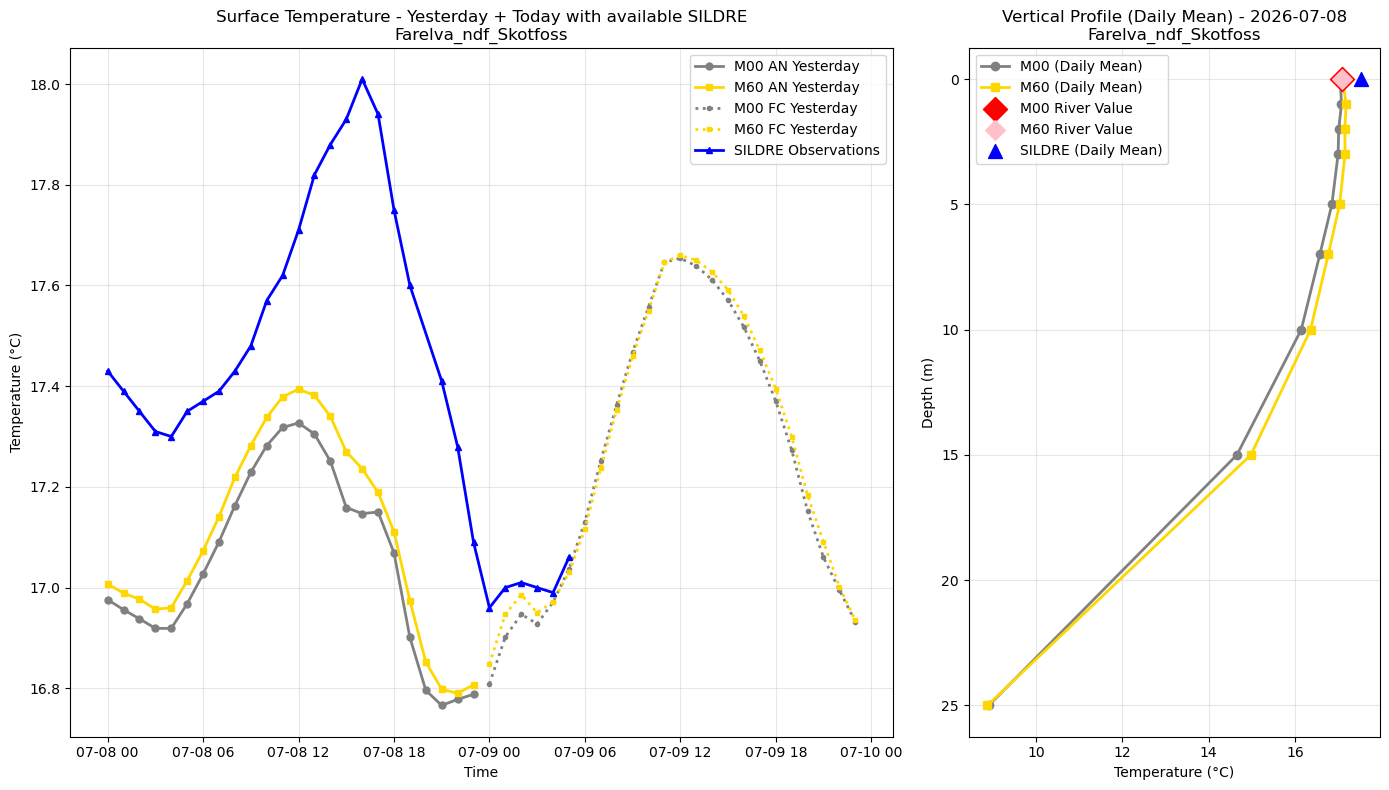Click the 'Vertical Profile (Daily Mean) - 2026-07-08' title

[x=1174, y=17]
